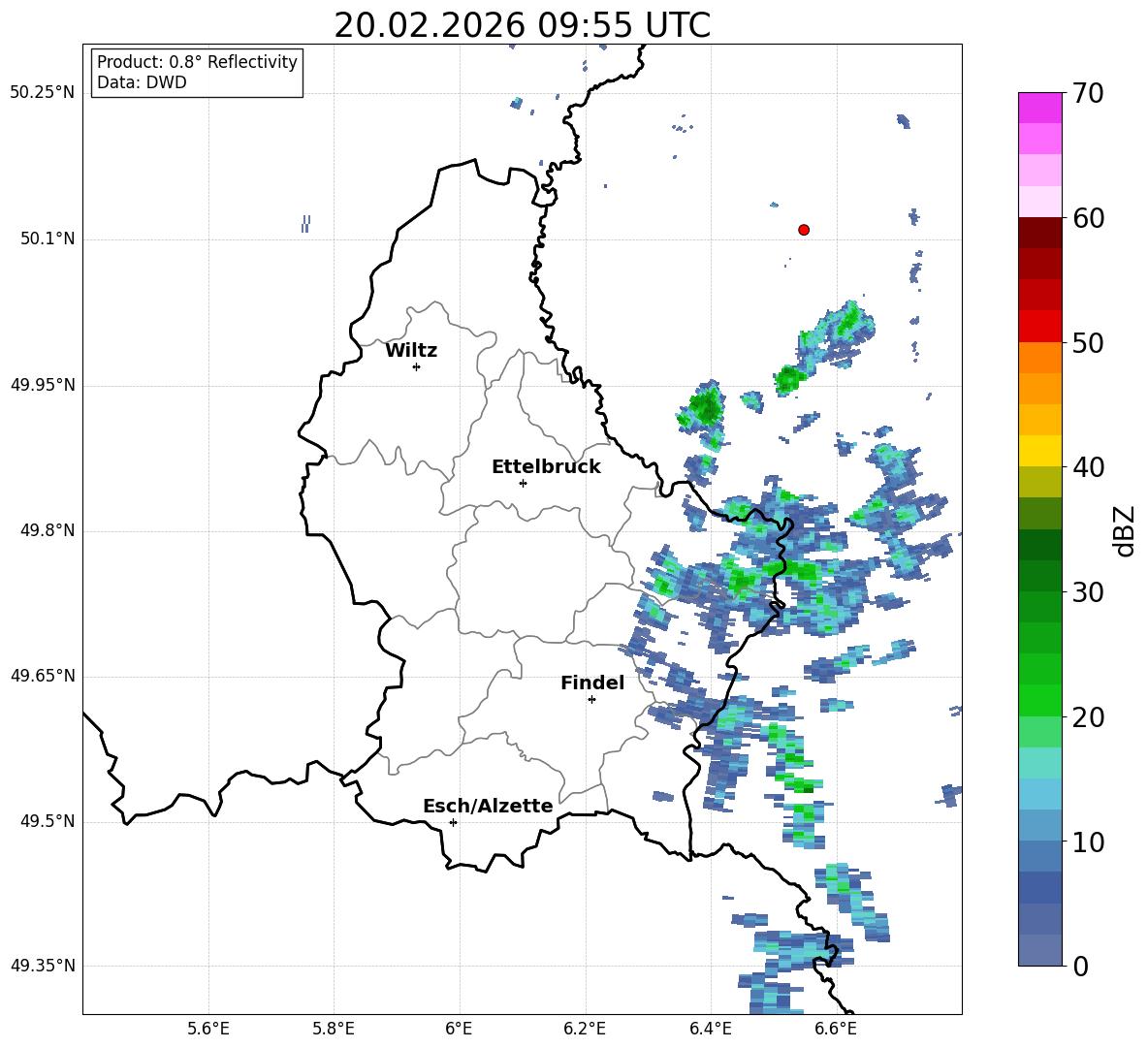Click the Findel station cross marker

click(591, 700)
